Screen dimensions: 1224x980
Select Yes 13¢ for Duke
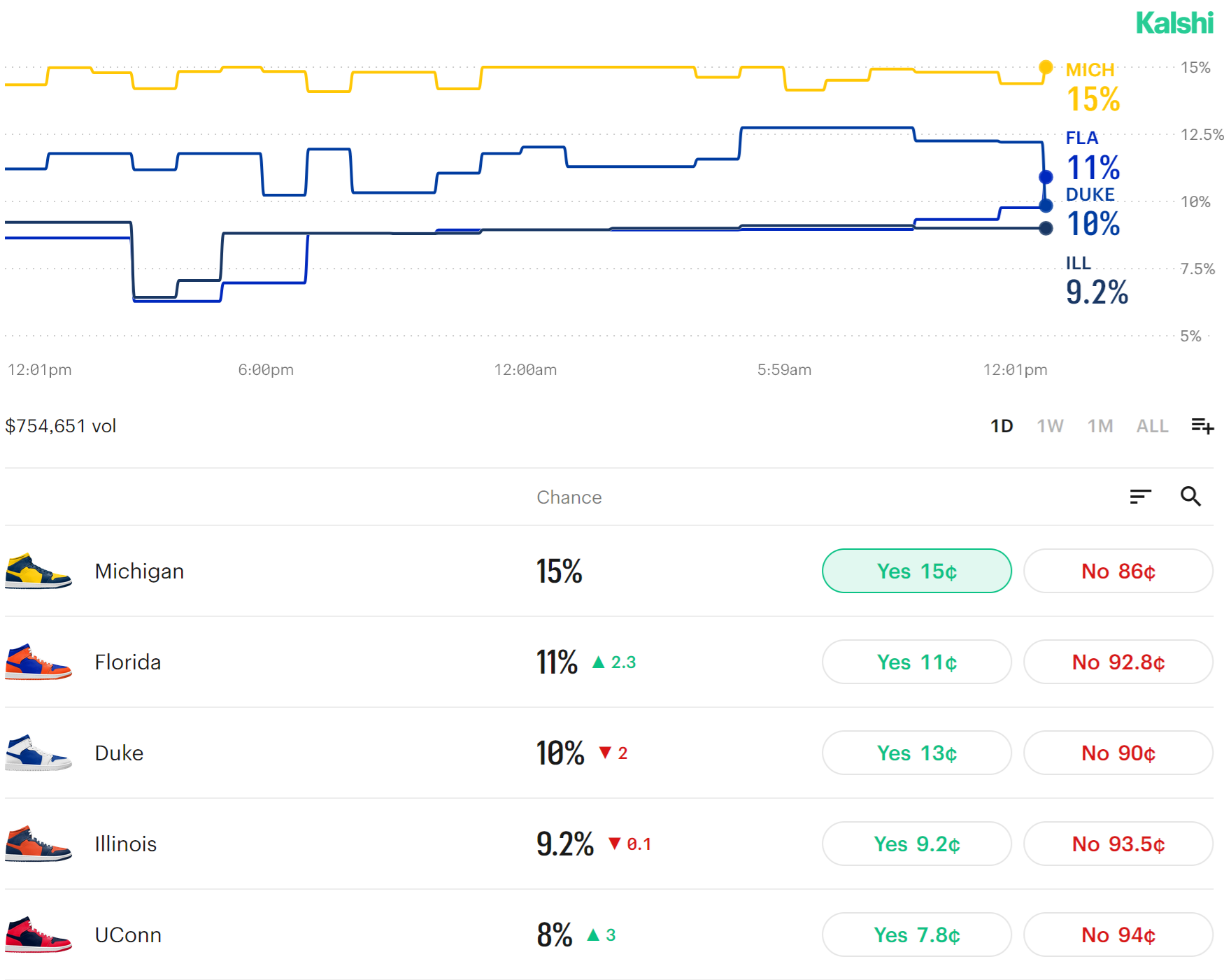tap(916, 753)
